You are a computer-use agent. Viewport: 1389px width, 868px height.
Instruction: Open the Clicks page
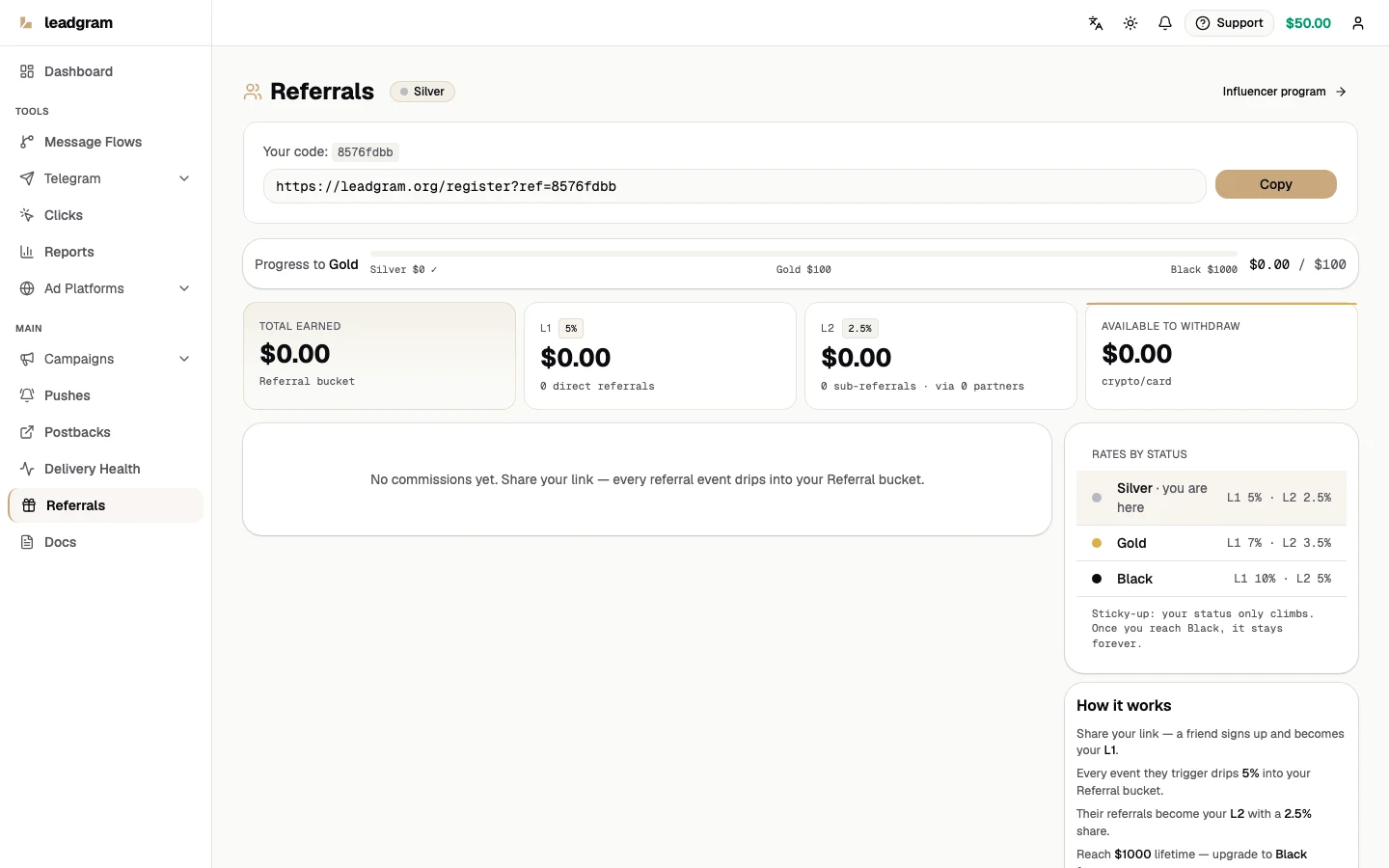pos(105,215)
